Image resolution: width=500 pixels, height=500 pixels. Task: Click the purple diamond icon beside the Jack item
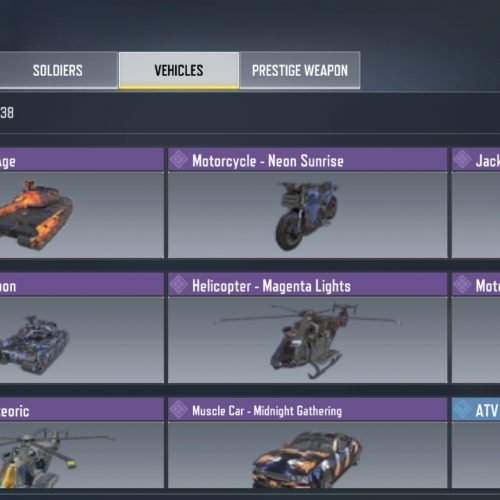click(x=463, y=160)
